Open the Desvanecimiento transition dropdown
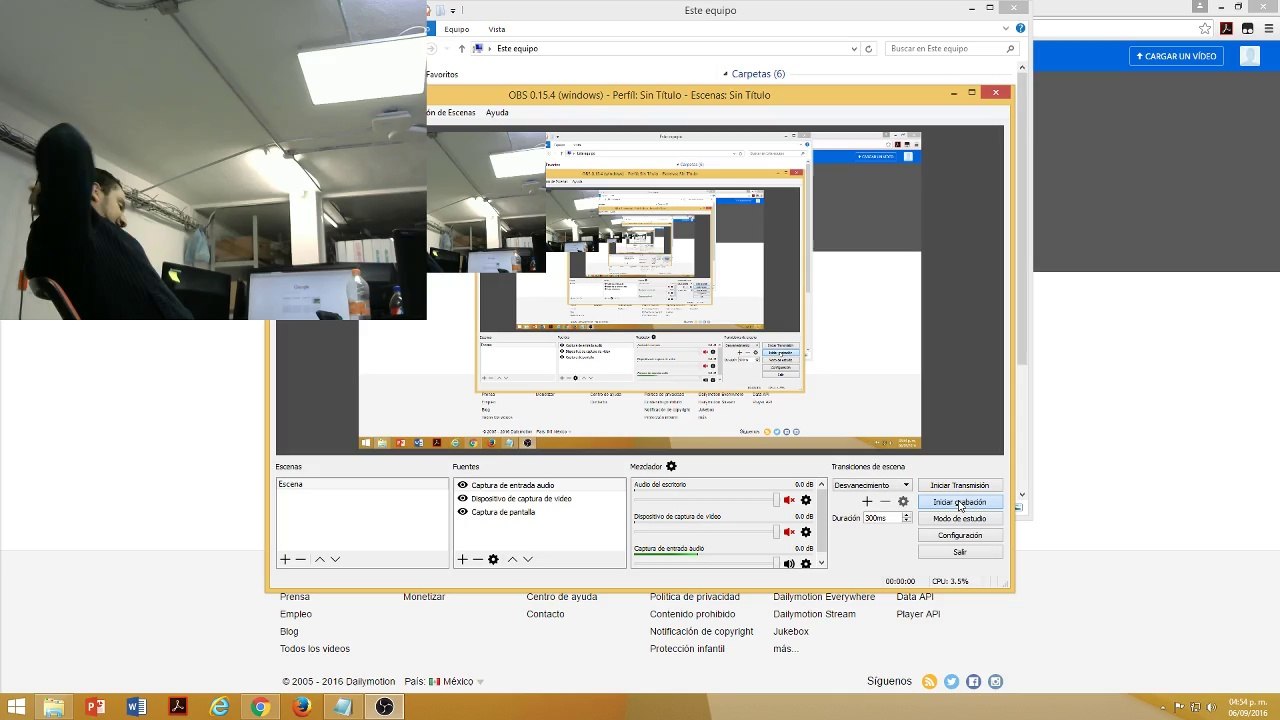 click(x=872, y=485)
